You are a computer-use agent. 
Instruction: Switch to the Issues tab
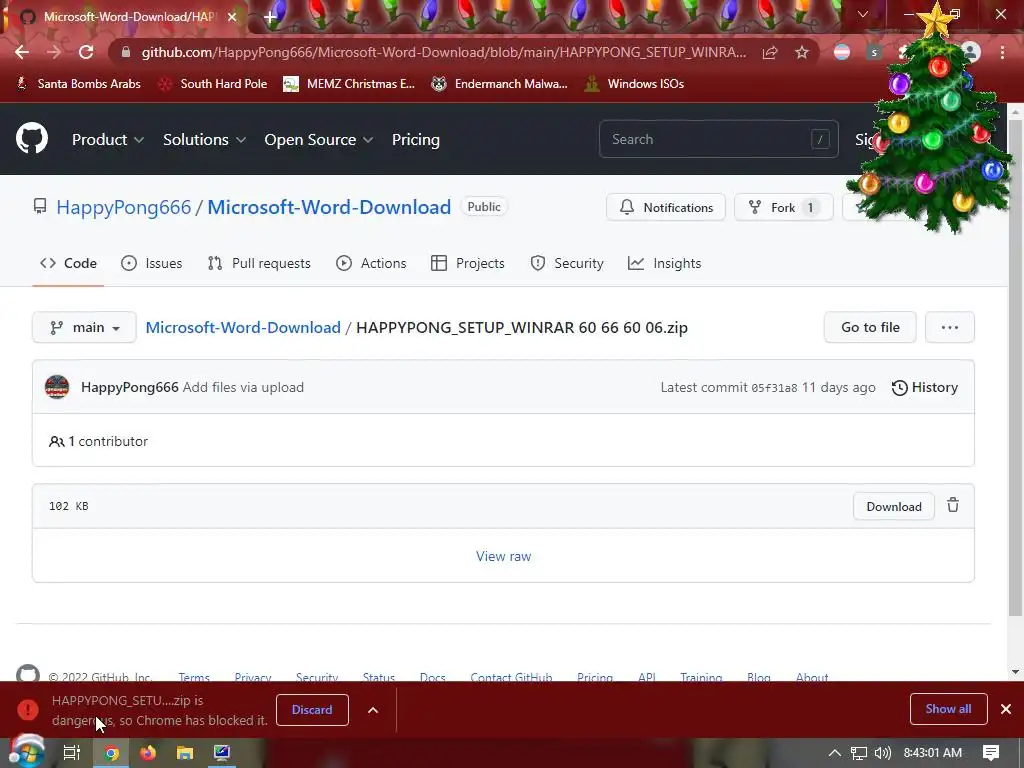click(x=152, y=263)
